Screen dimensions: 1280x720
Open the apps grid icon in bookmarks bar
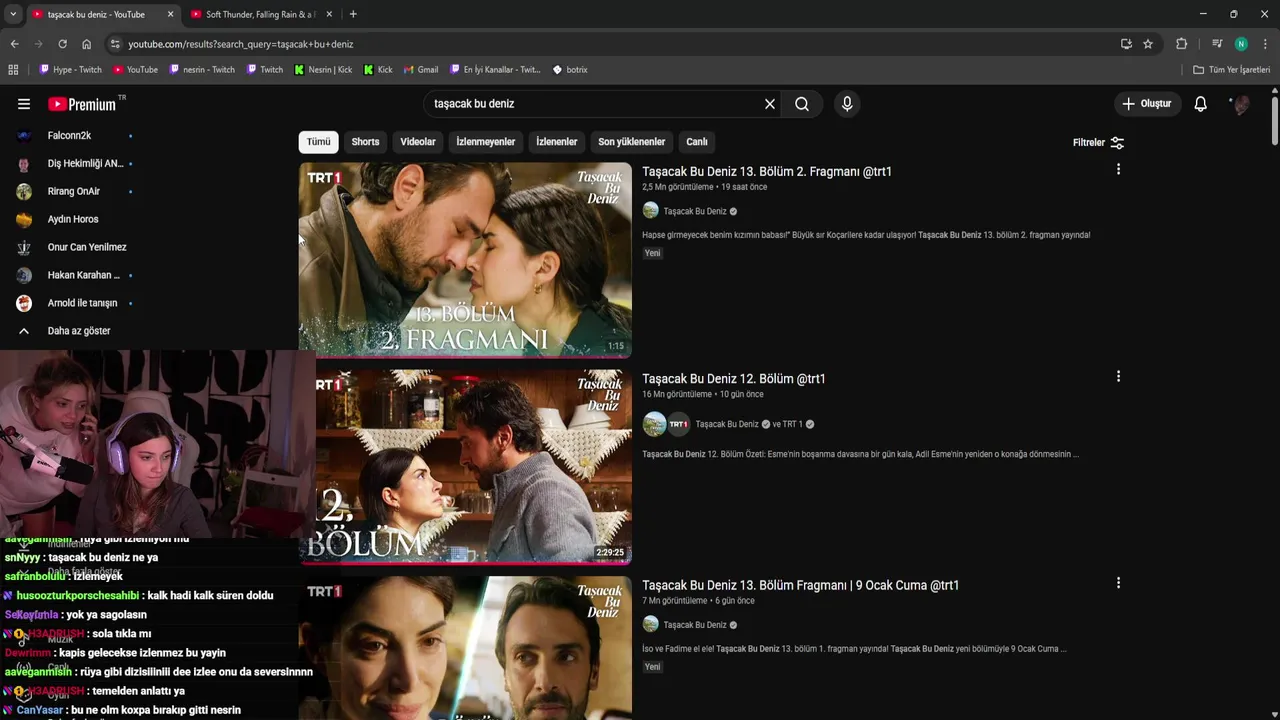click(13, 70)
